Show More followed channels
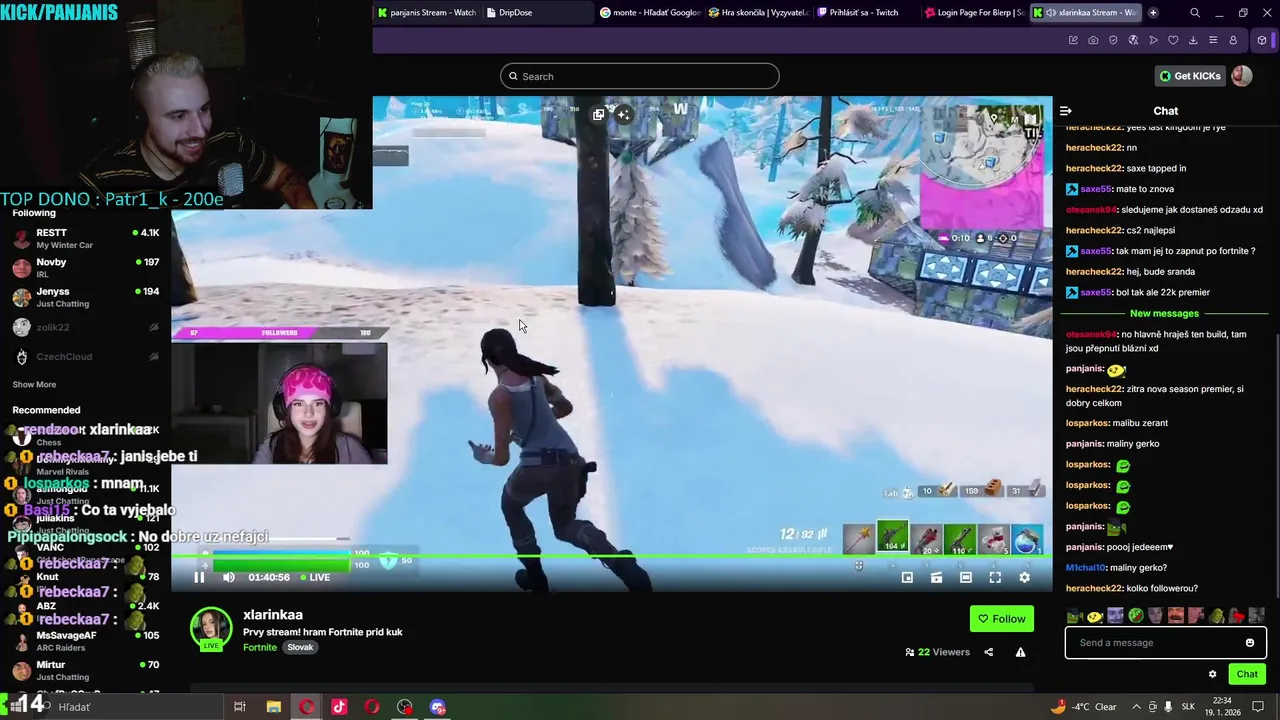Viewport: 1280px width, 720px height. pos(34,384)
